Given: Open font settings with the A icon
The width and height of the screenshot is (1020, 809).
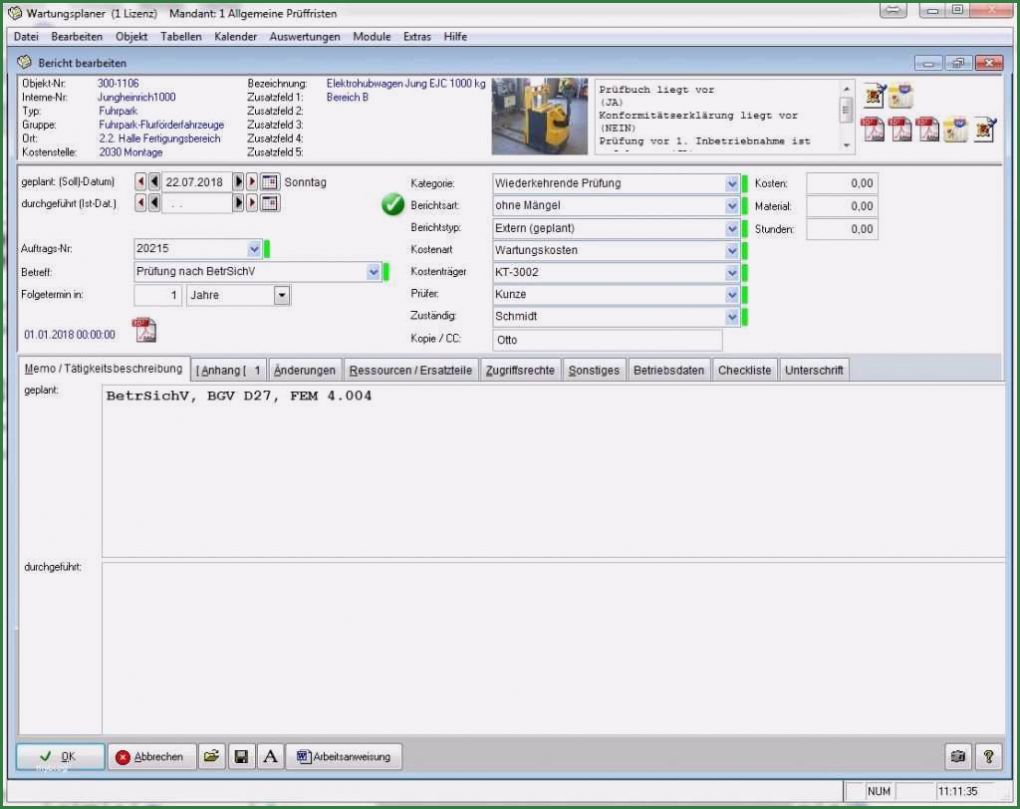Looking at the screenshot, I should pyautogui.click(x=269, y=757).
